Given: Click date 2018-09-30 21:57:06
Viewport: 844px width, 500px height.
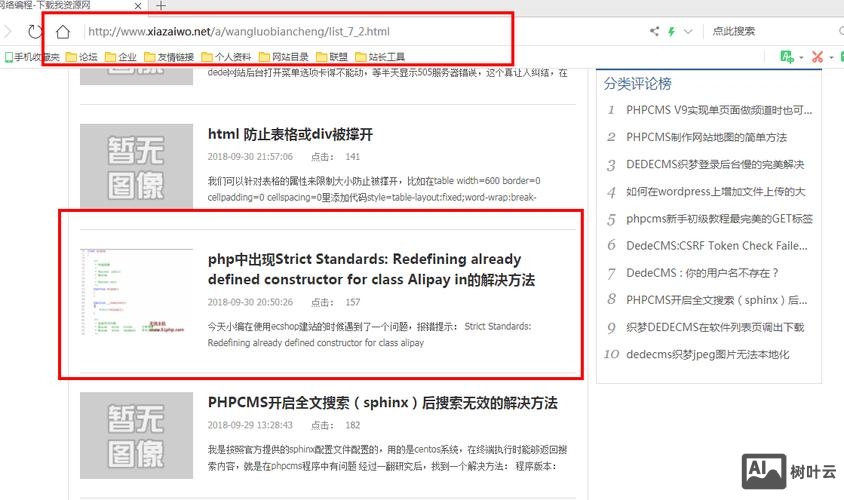Looking at the screenshot, I should (x=250, y=157).
